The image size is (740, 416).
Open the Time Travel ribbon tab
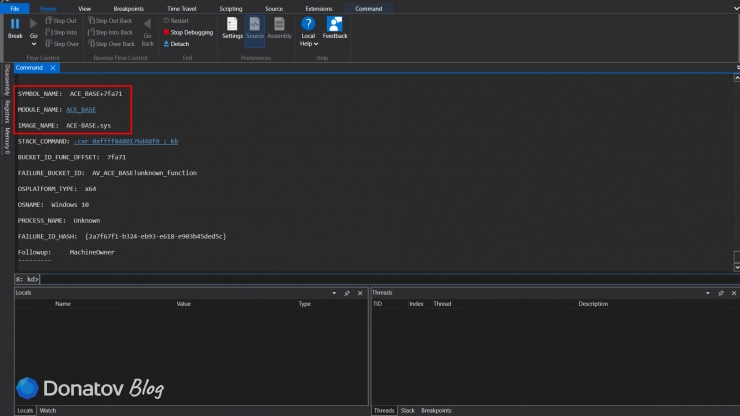click(182, 8)
